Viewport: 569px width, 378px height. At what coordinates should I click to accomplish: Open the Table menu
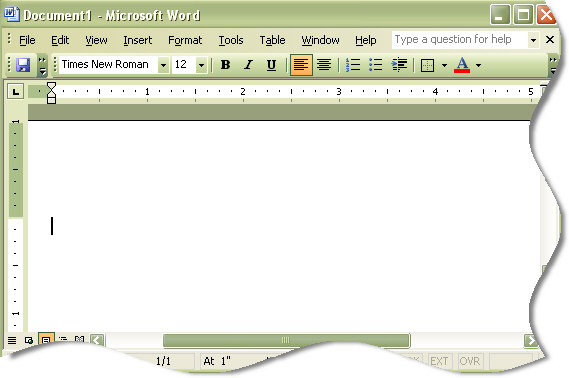272,40
